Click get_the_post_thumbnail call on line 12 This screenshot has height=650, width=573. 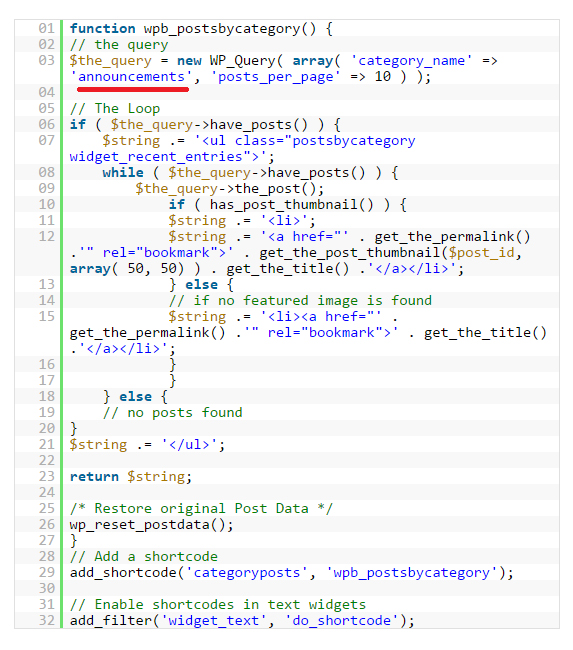350,252
